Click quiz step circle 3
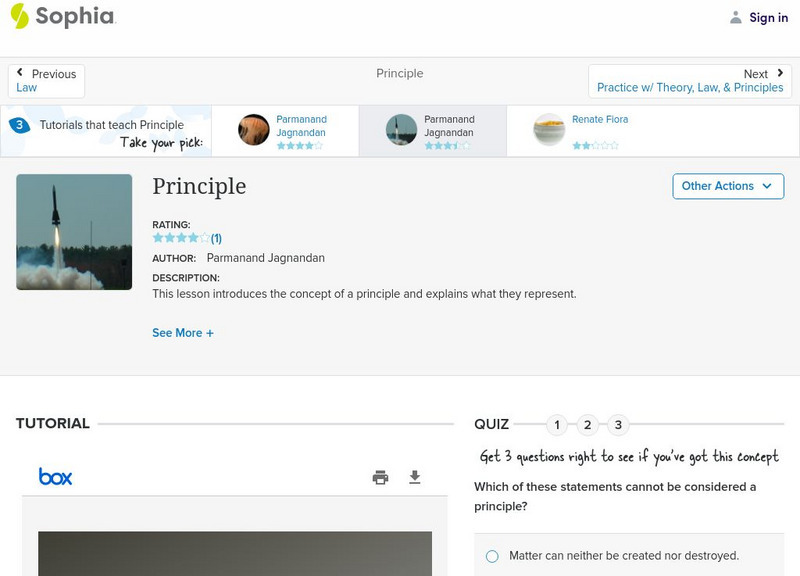 pyautogui.click(x=618, y=424)
